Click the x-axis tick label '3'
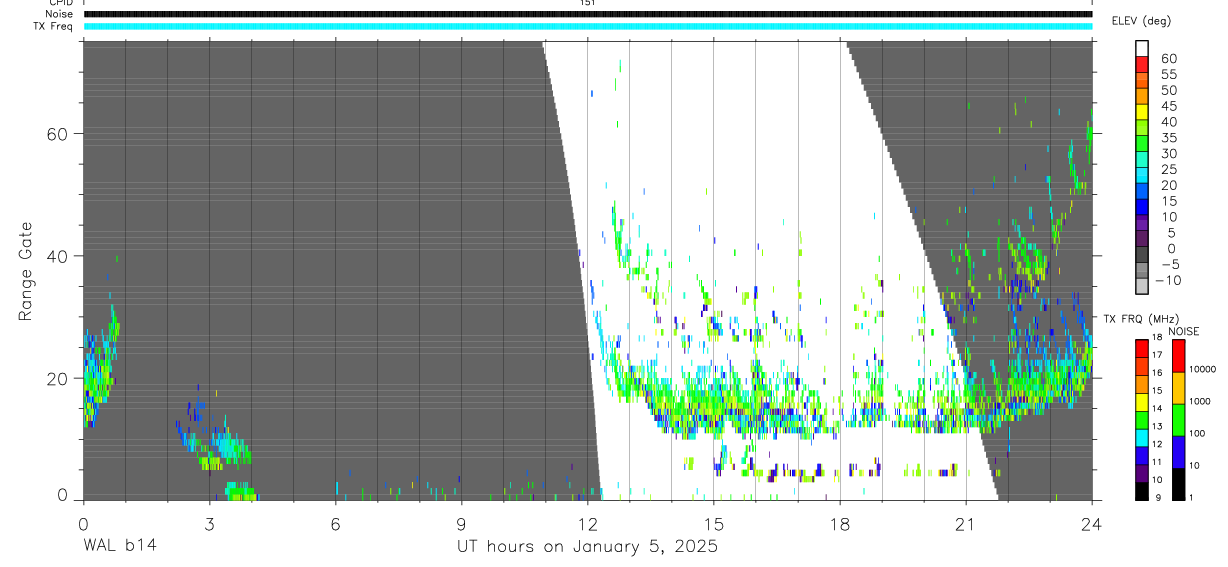Image resolution: width=1228 pixels, height=567 pixels. pyautogui.click(x=208, y=523)
